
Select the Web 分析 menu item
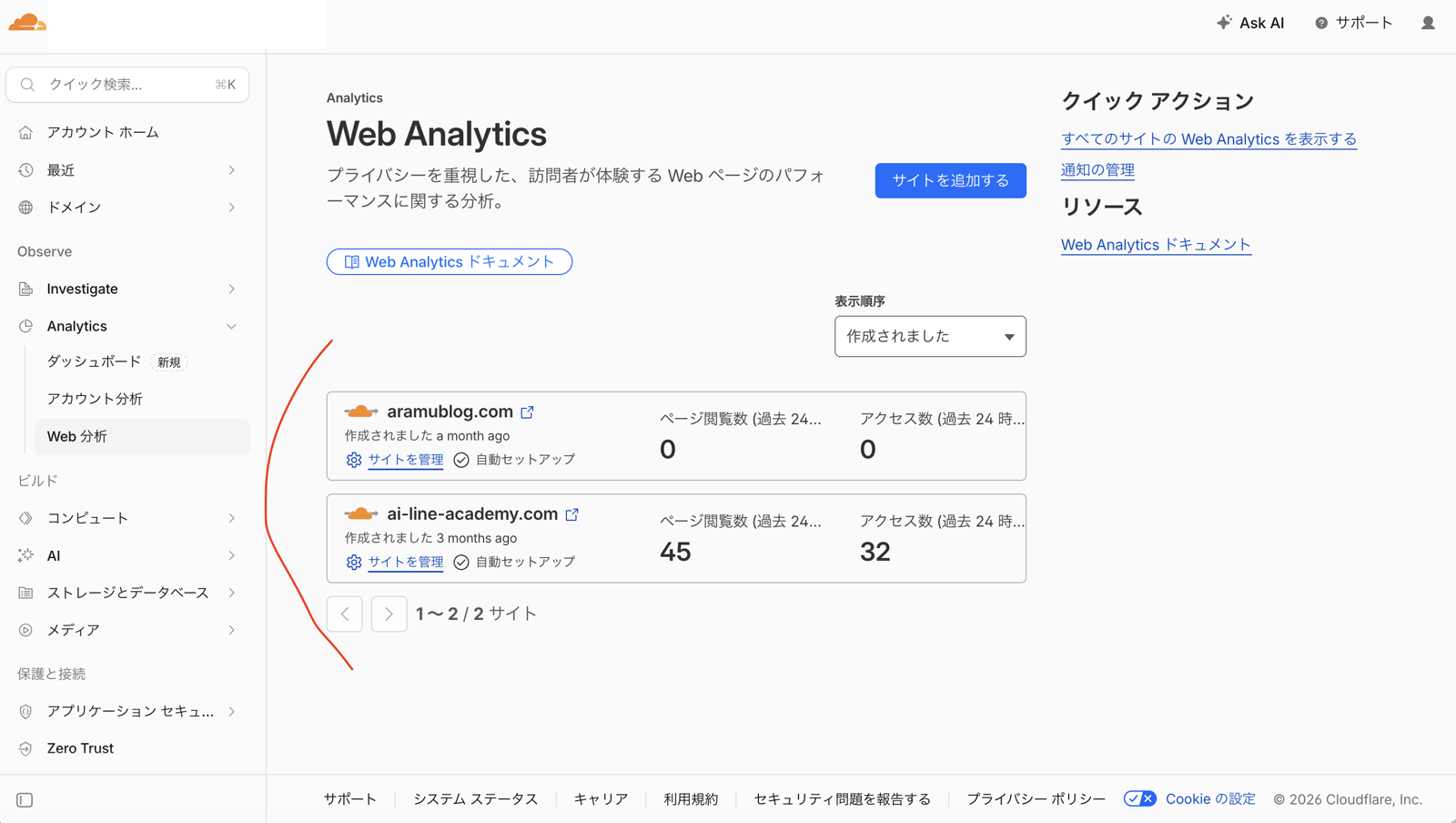[142, 436]
